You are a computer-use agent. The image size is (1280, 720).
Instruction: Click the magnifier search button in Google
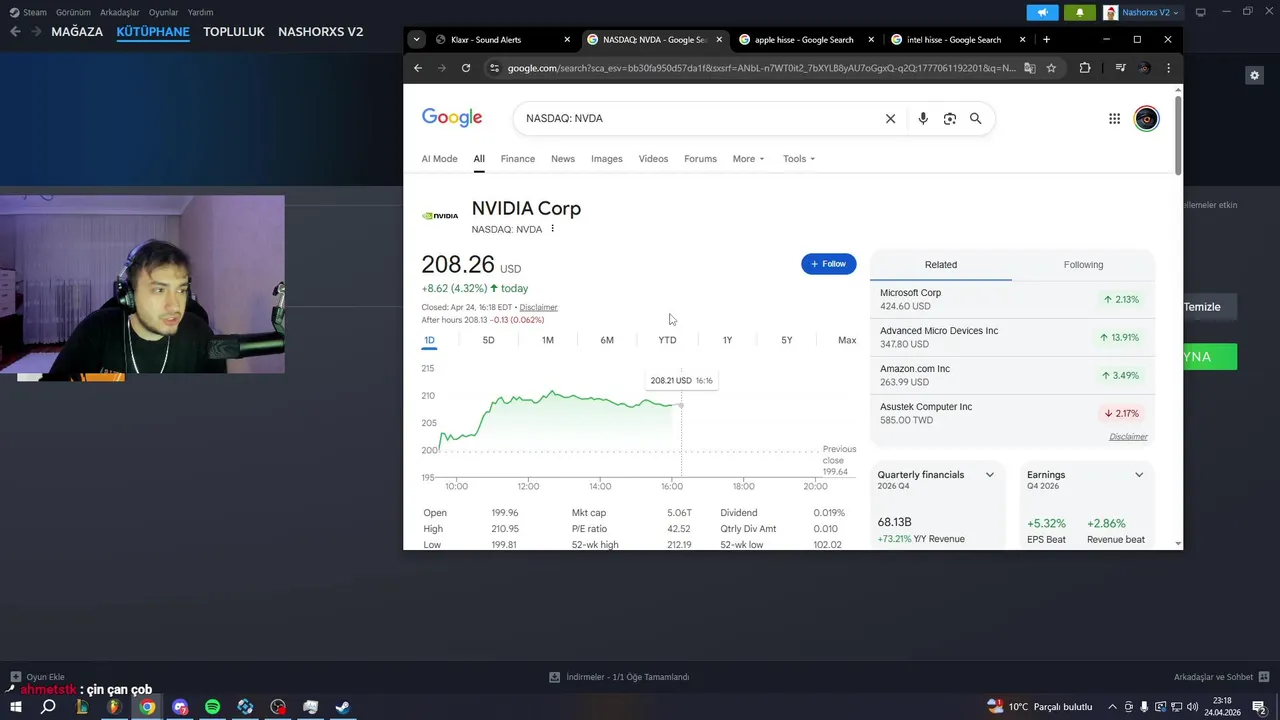tap(976, 118)
